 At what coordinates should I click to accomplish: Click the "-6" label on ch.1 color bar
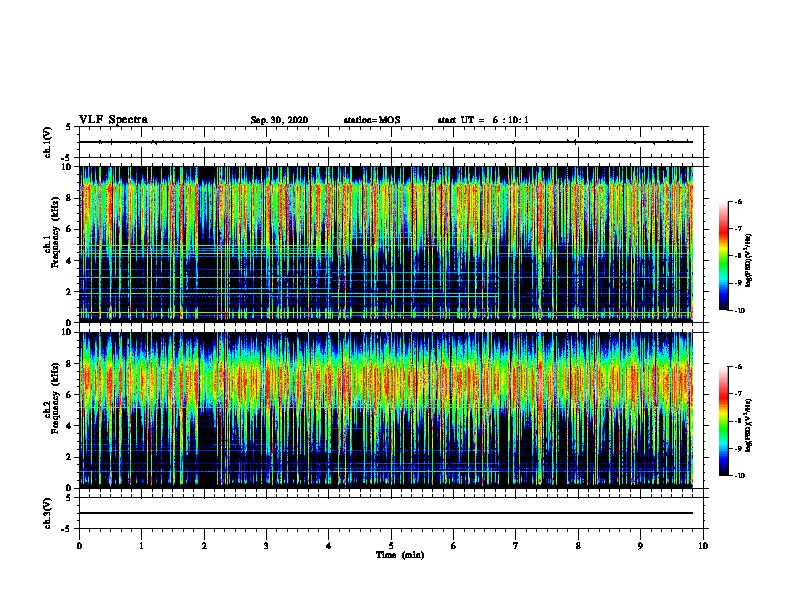[x=738, y=202]
